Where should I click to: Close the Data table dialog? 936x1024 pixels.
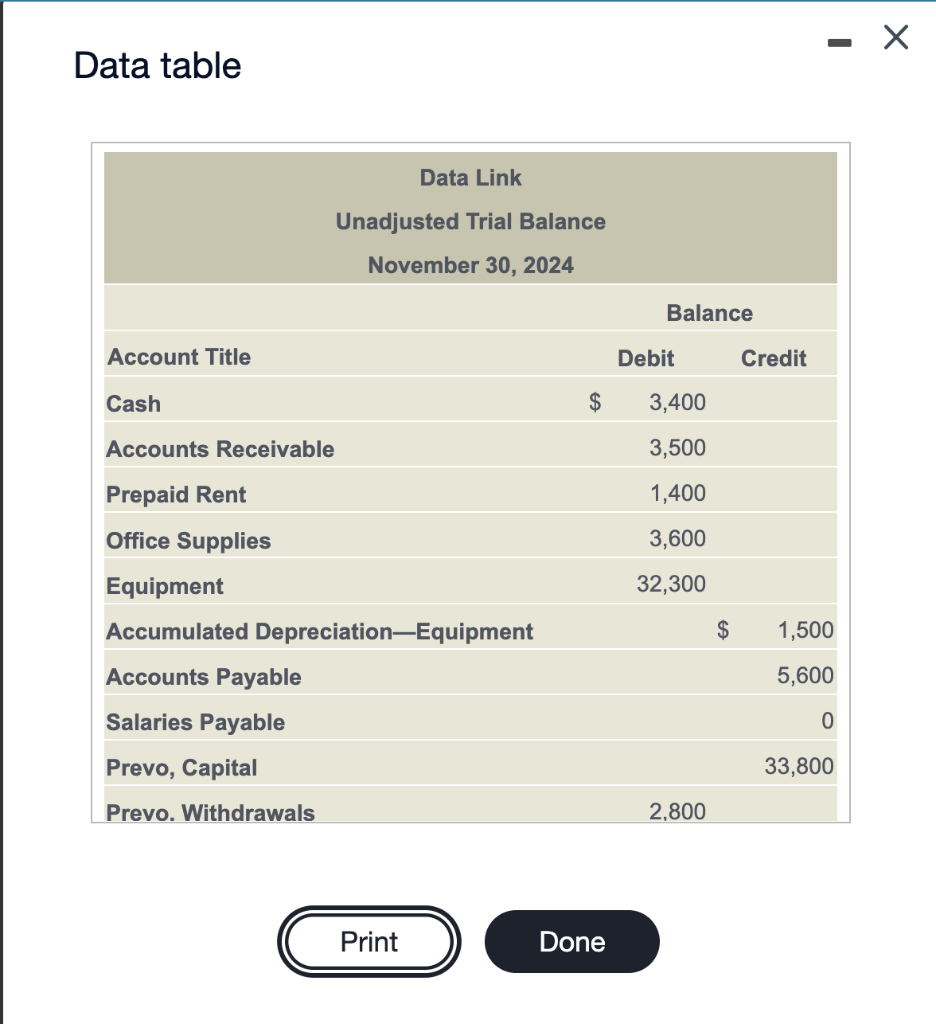(x=894, y=38)
